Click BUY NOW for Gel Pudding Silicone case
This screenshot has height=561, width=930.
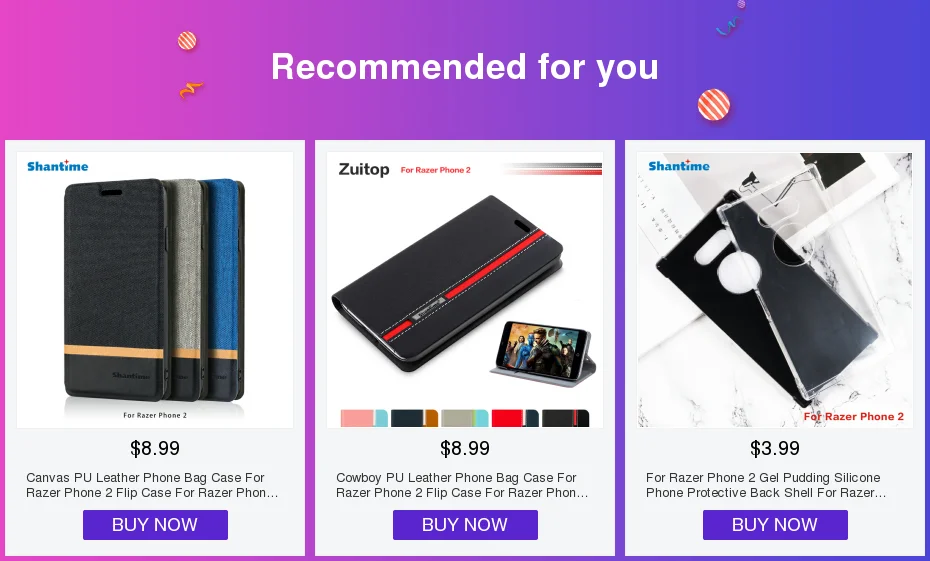[x=775, y=525]
